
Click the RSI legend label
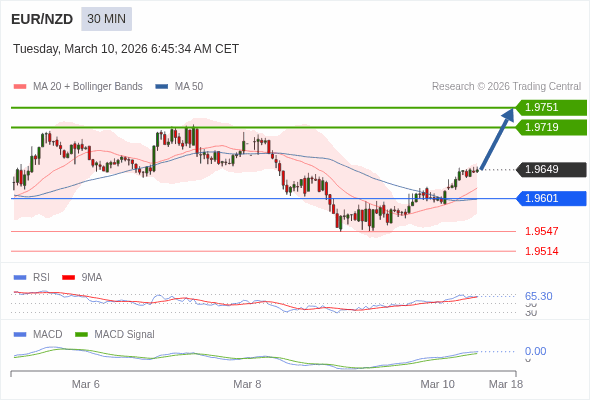click(x=41, y=278)
